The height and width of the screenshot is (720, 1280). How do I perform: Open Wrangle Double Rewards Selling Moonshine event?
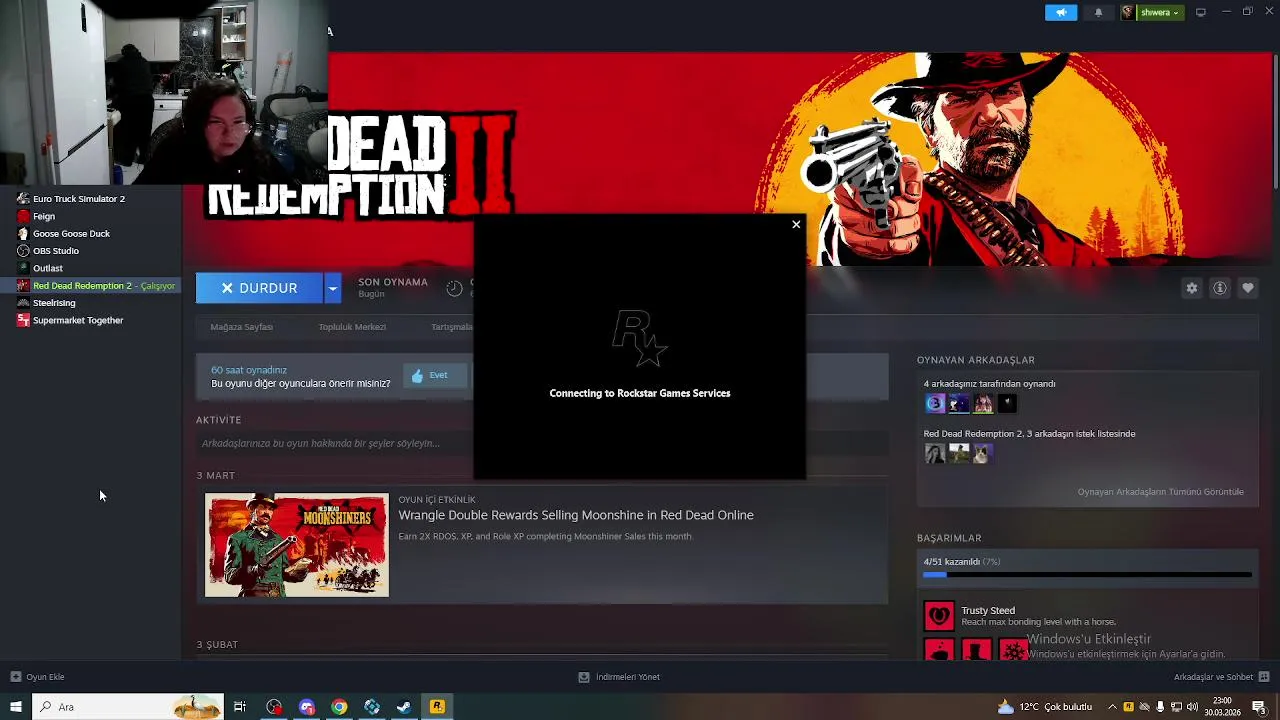tap(576, 515)
